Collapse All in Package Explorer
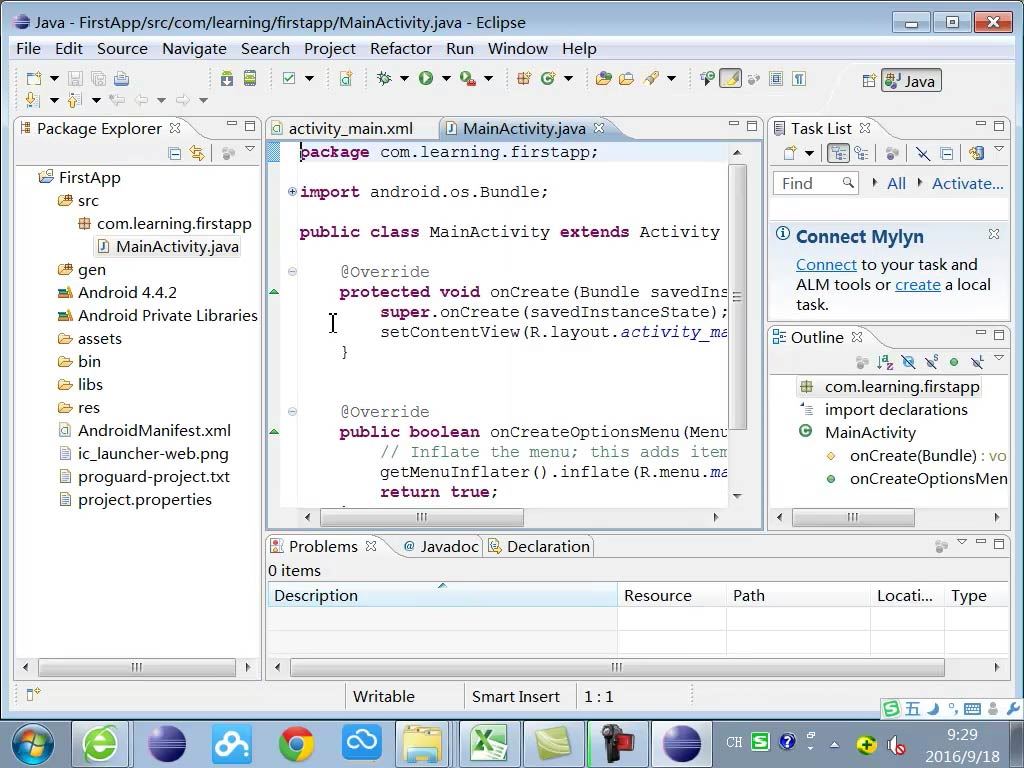This screenshot has height=768, width=1024. tap(175, 153)
